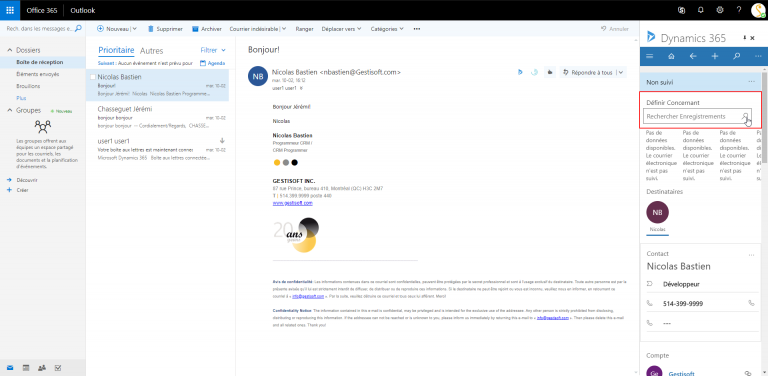The height and width of the screenshot is (376, 768).
Task: Open the Agenda calendar link
Action: click(213, 63)
